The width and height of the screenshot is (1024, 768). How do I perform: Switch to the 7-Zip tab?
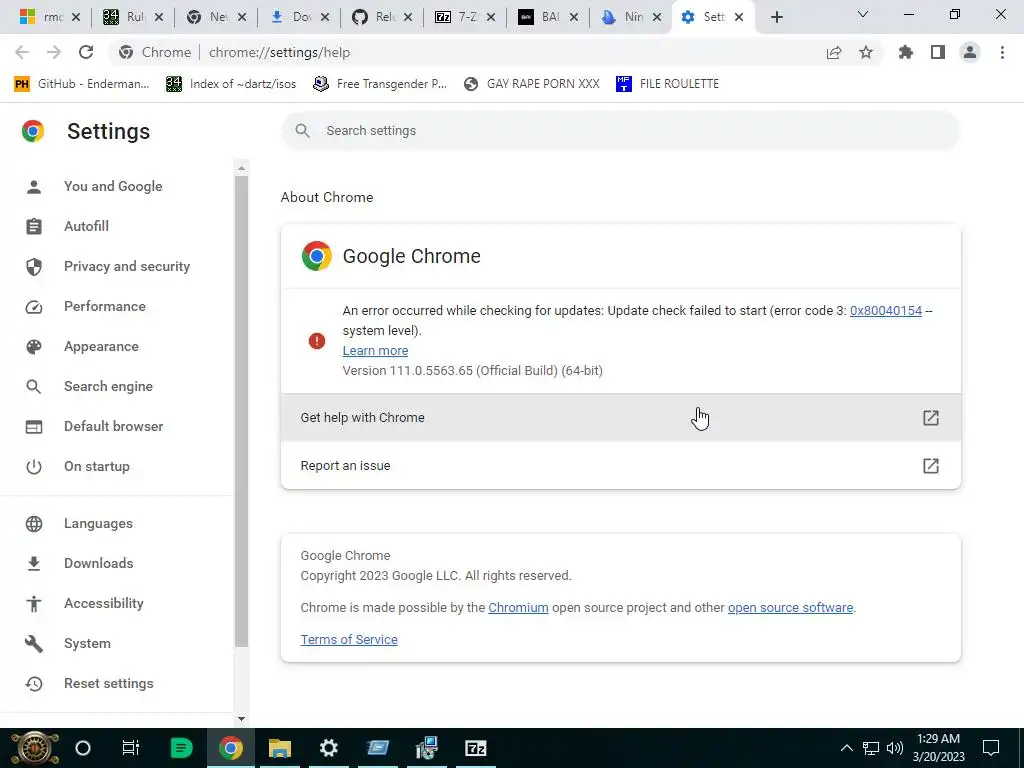click(464, 17)
